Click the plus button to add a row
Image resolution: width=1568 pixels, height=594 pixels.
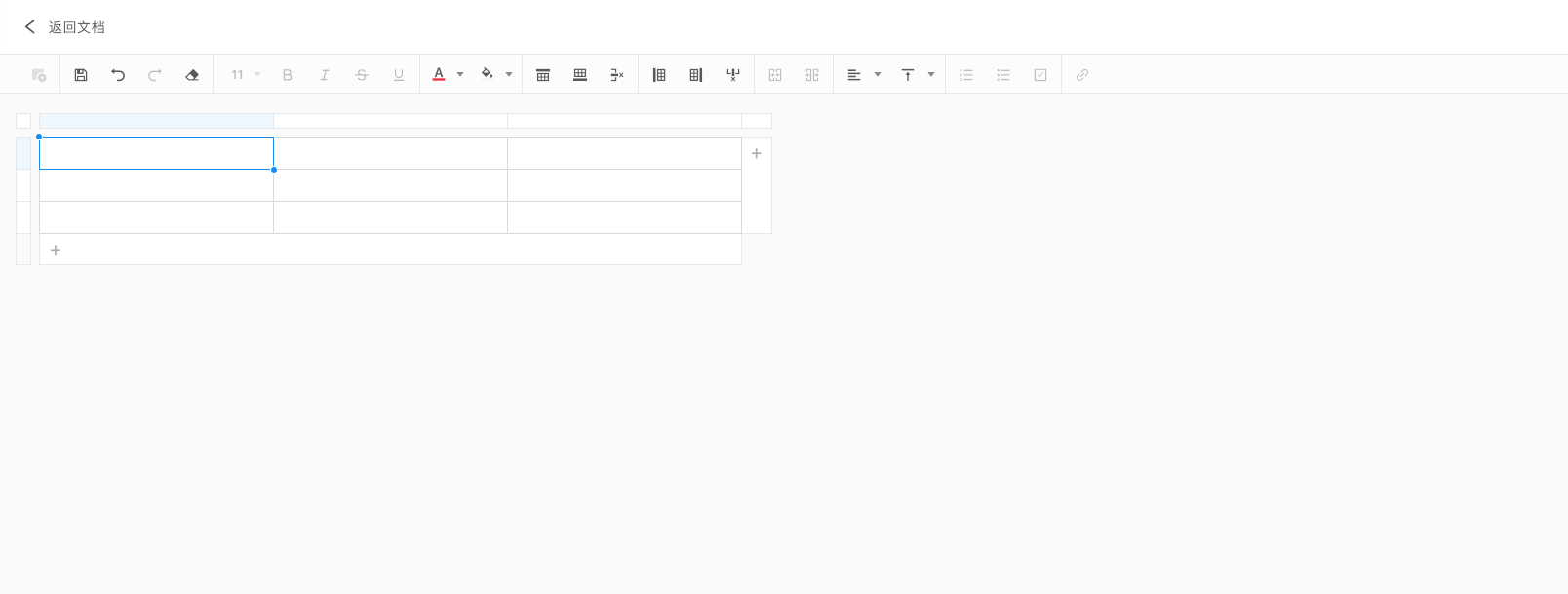tap(56, 250)
